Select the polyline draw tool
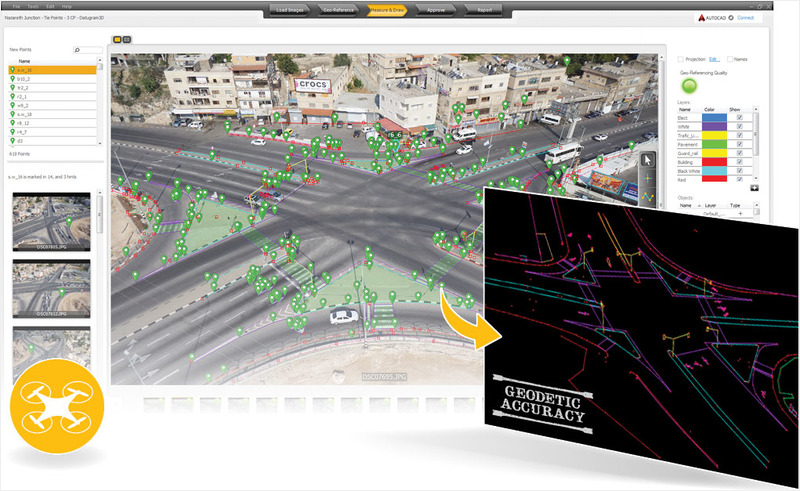The width and height of the screenshot is (800, 491). 647,197
